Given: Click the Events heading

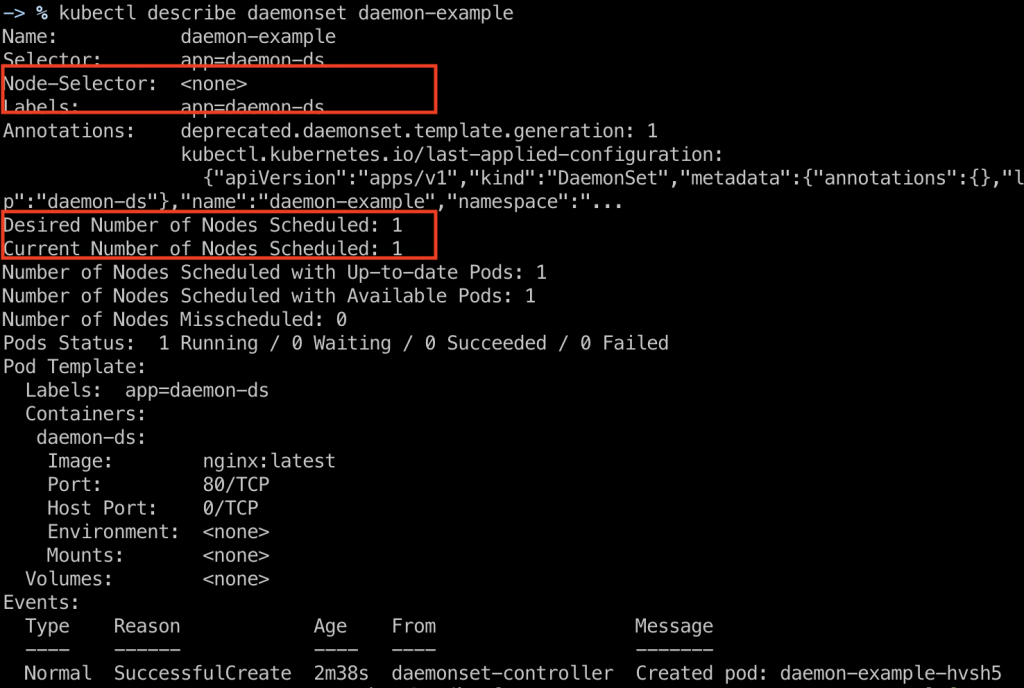Looking at the screenshot, I should point(40,602).
